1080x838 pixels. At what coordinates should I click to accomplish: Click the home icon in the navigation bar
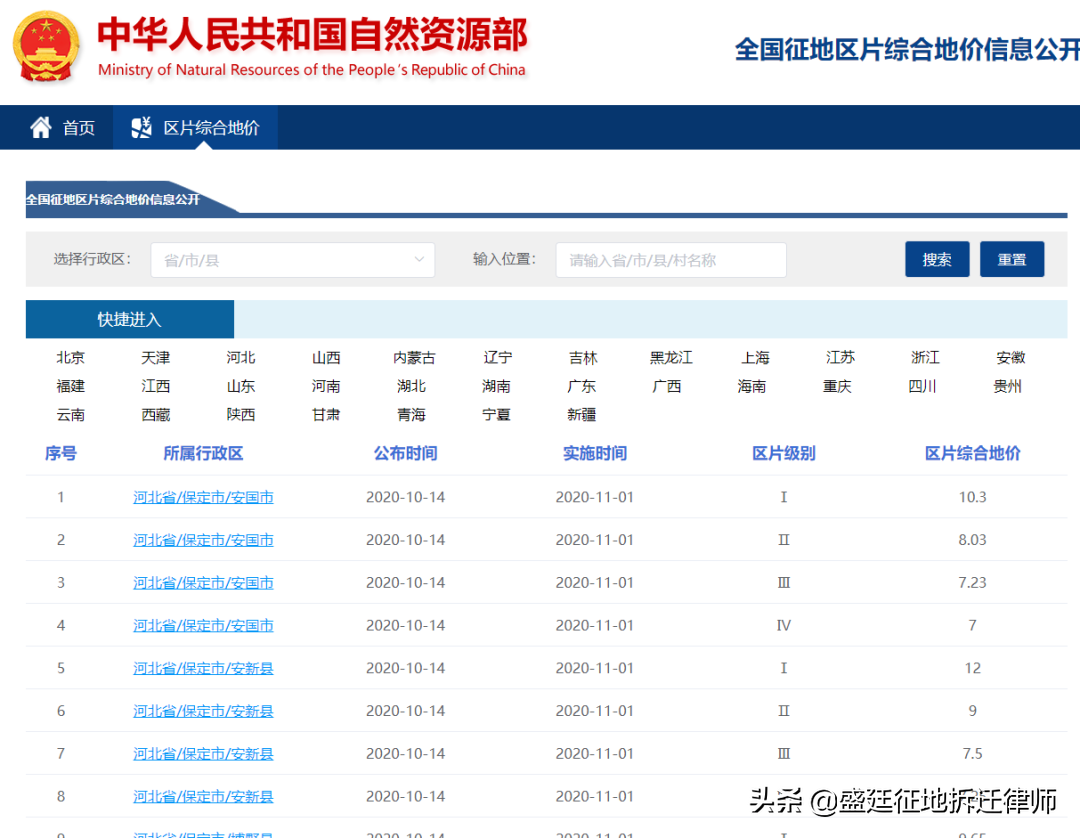coord(41,127)
